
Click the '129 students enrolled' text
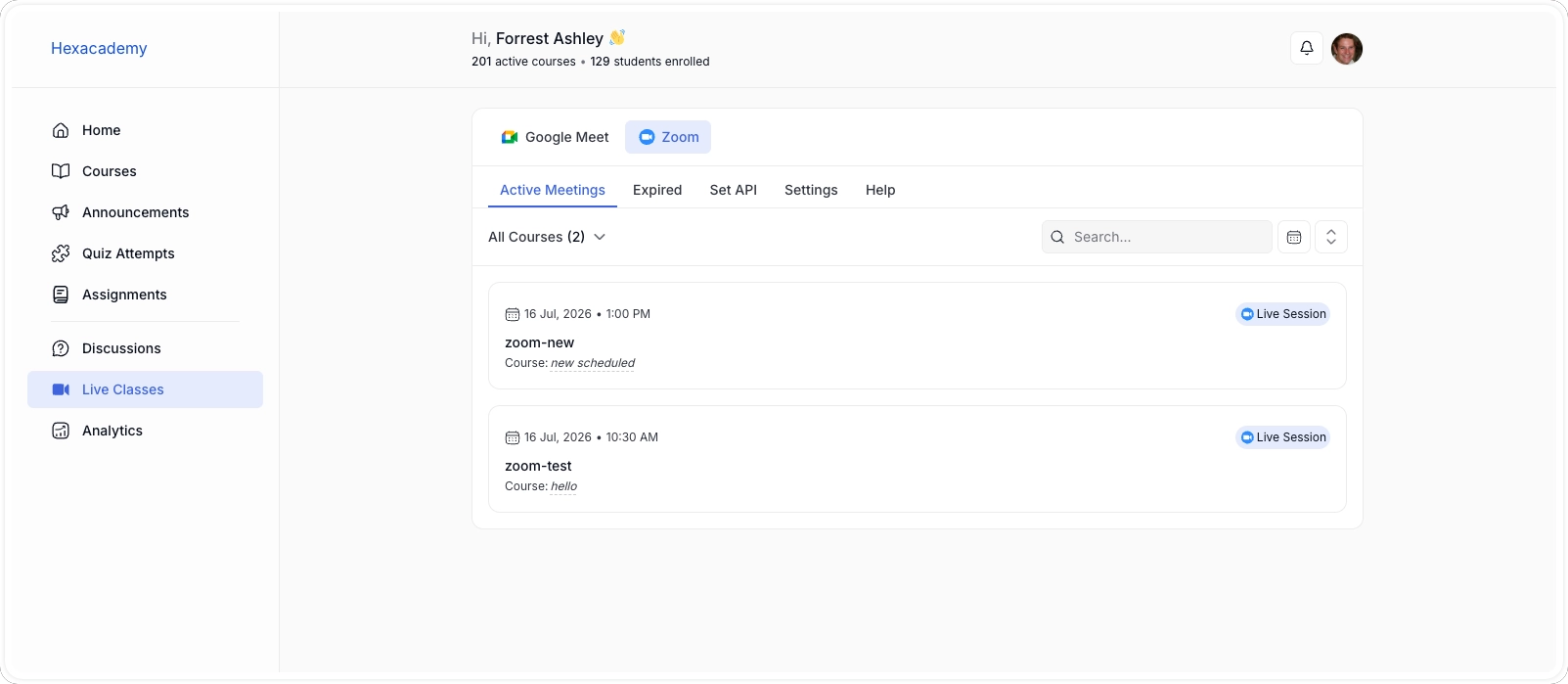650,62
